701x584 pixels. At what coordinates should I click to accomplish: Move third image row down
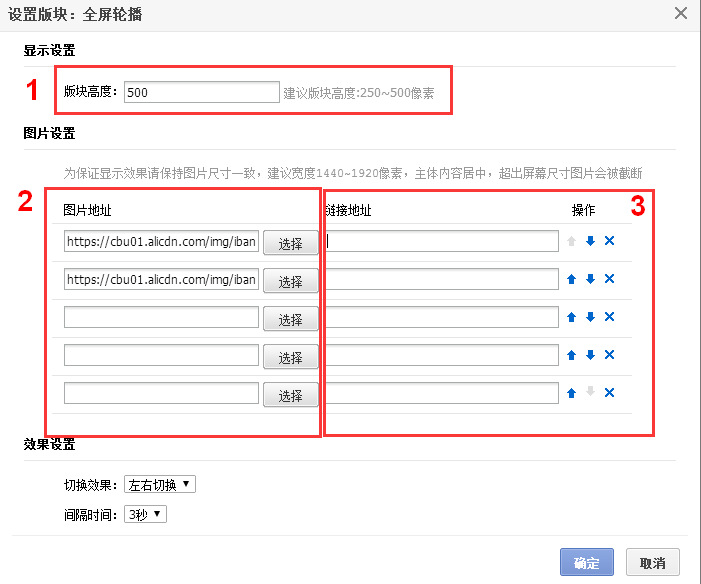coord(590,317)
